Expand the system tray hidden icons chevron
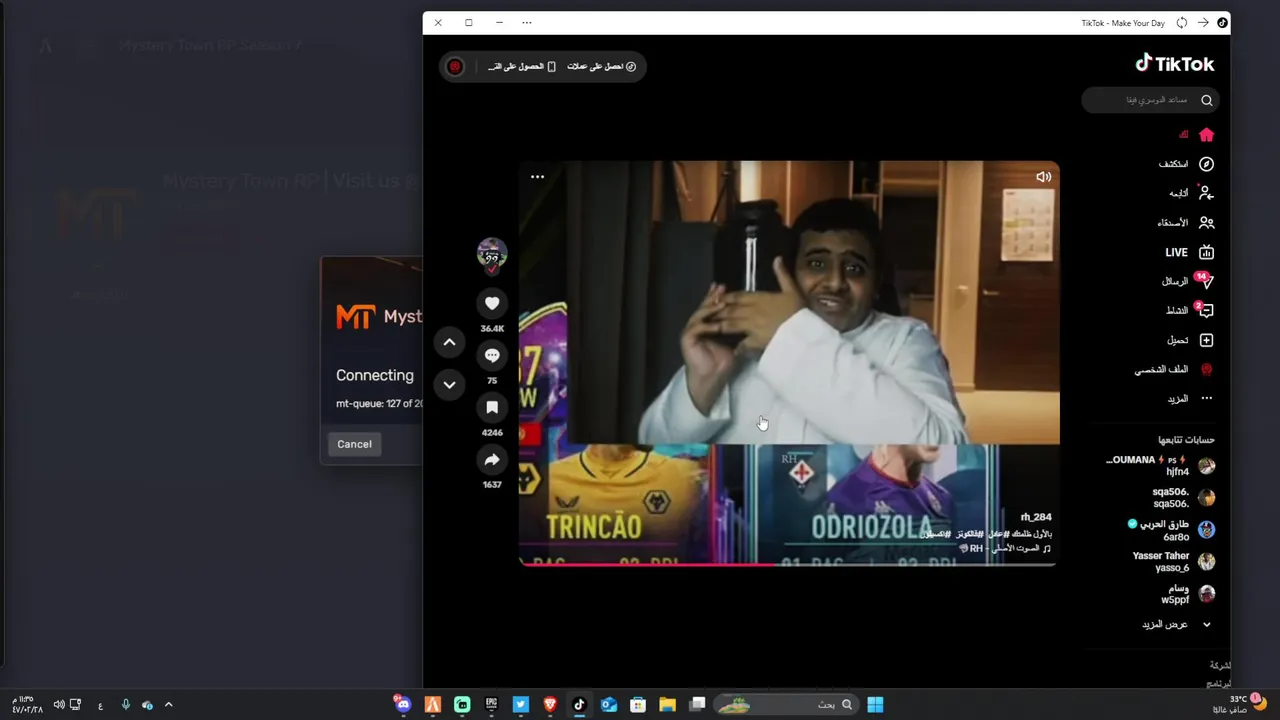Image resolution: width=1280 pixels, height=720 pixels. [168, 705]
